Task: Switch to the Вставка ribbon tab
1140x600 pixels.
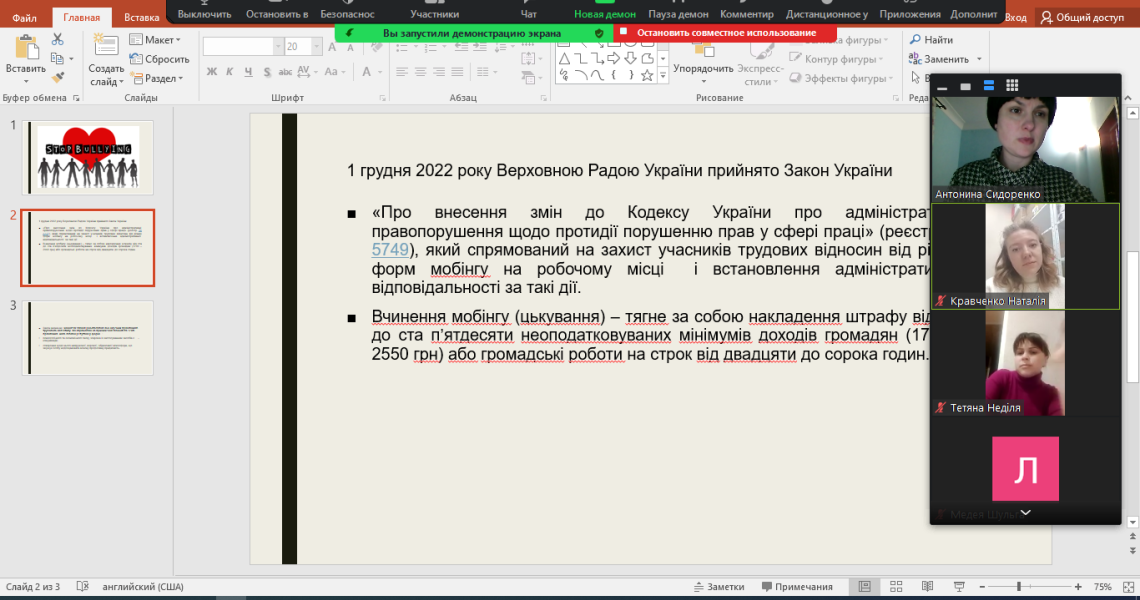Action: (142, 17)
